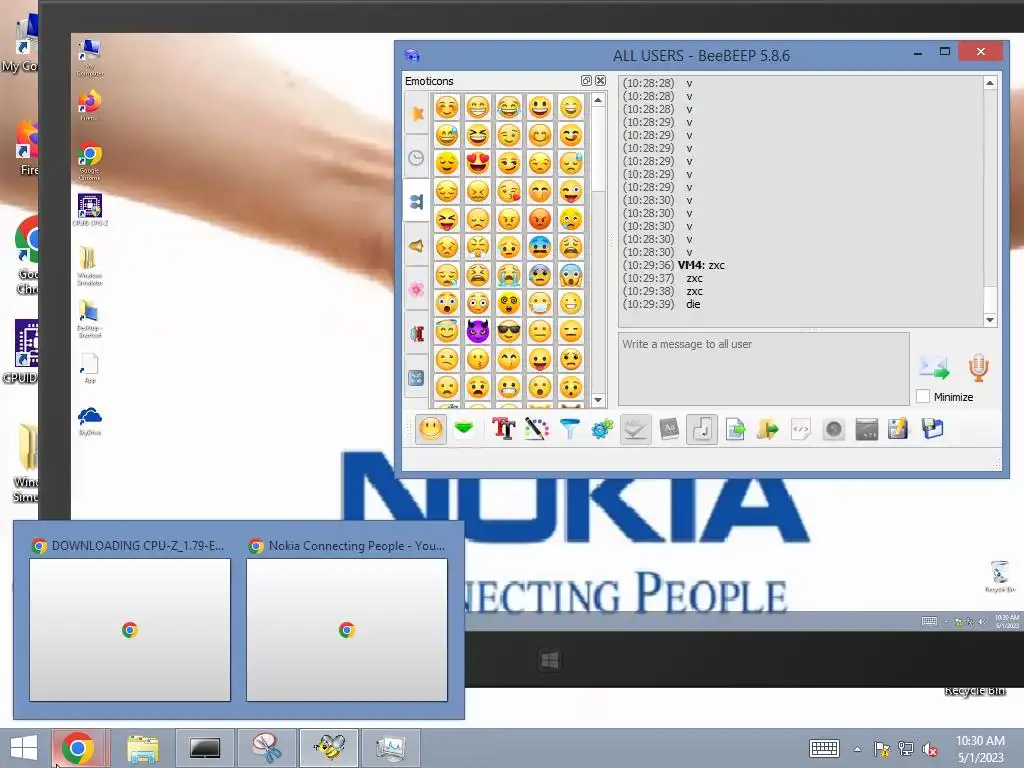Insert the heart-eyes emoji
The height and width of the screenshot is (768, 1024).
(x=478, y=163)
